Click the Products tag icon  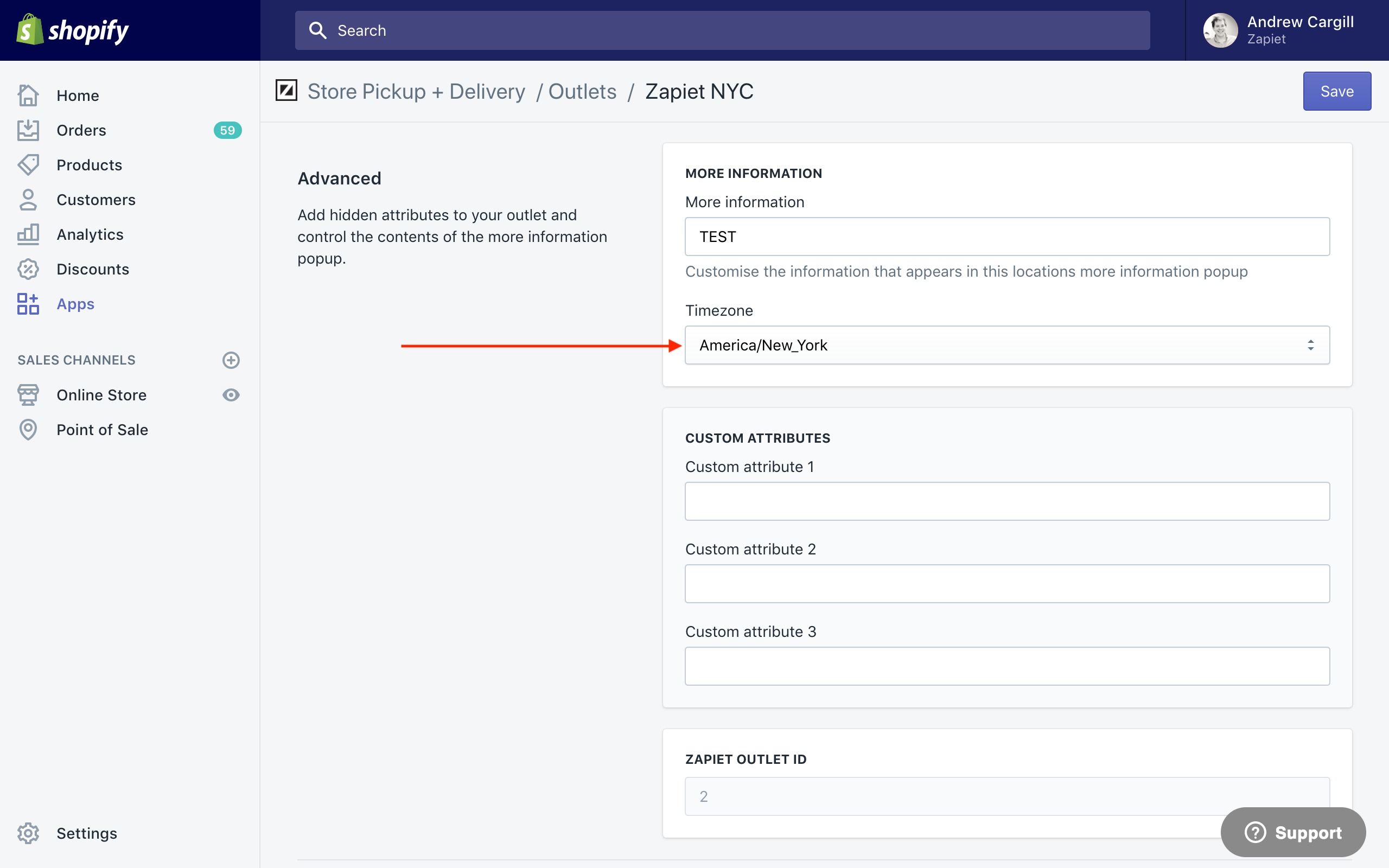point(28,165)
